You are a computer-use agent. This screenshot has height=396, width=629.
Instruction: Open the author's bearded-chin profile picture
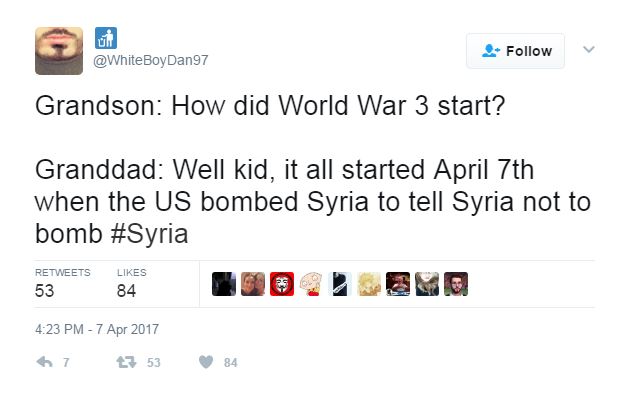tap(59, 51)
